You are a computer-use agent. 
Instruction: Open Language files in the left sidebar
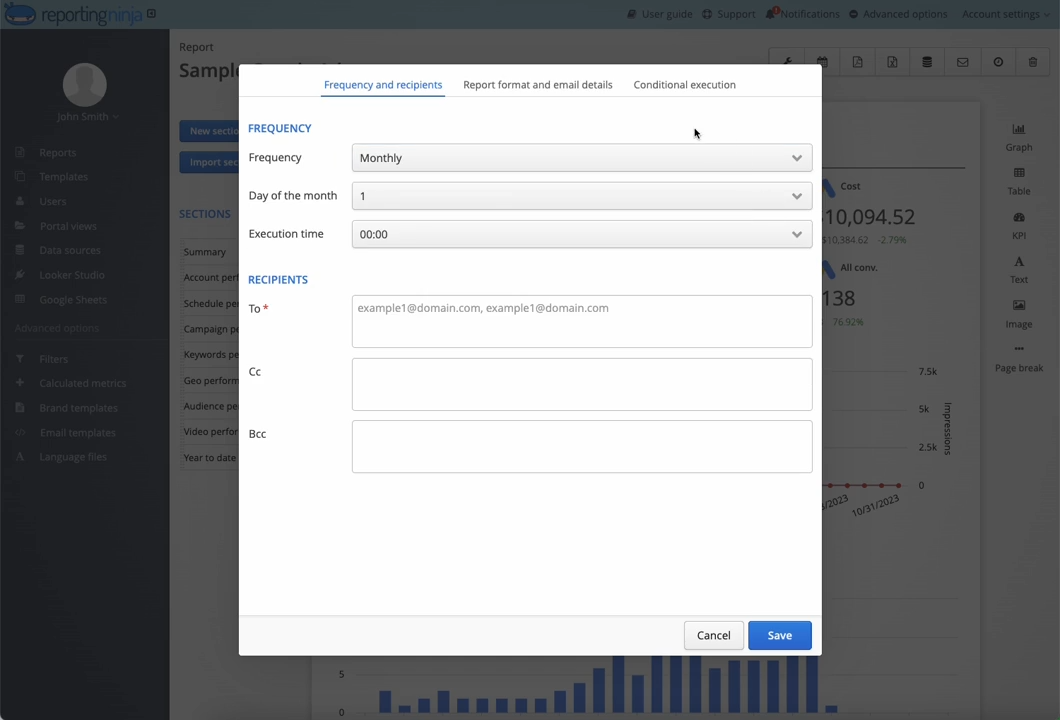click(73, 457)
